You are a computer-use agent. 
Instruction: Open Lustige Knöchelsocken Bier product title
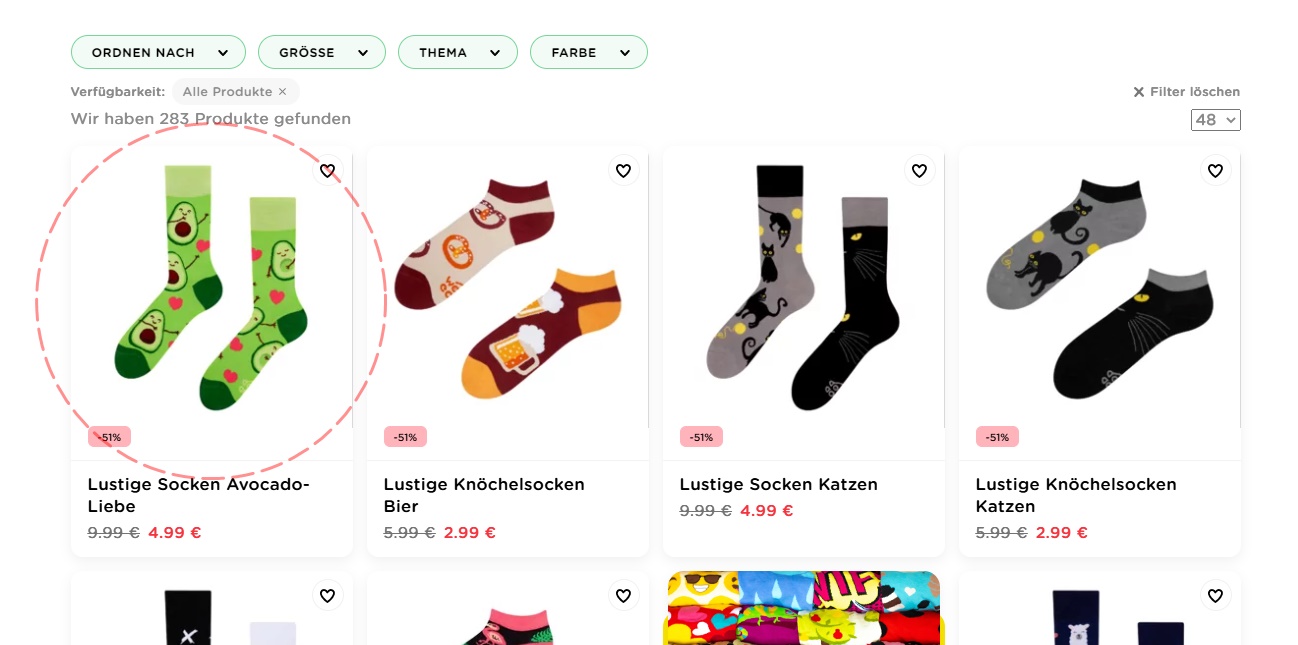(x=483, y=495)
